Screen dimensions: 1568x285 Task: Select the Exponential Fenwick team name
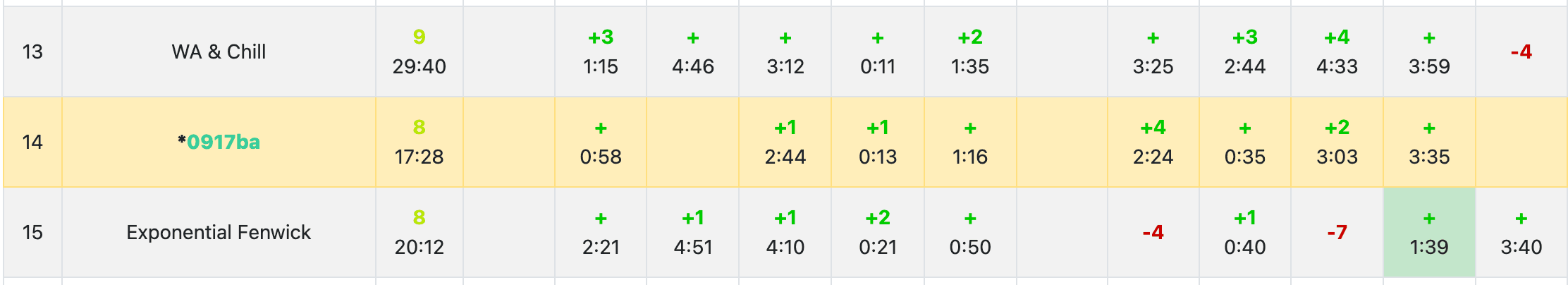click(219, 232)
